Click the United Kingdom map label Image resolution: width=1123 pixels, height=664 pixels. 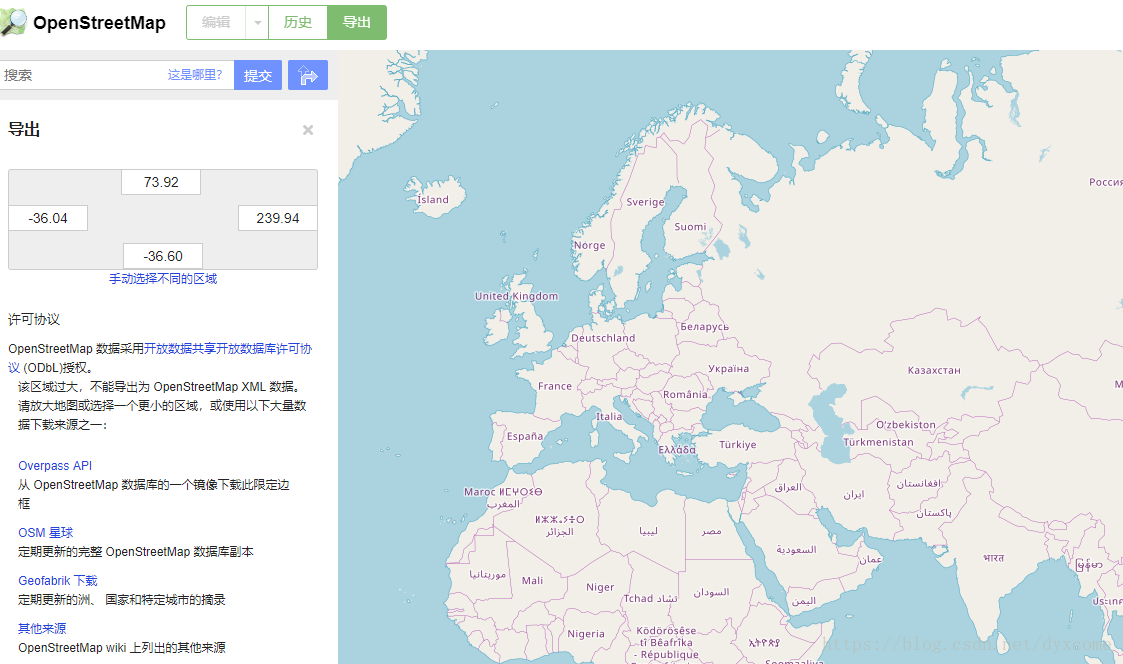coord(516,296)
